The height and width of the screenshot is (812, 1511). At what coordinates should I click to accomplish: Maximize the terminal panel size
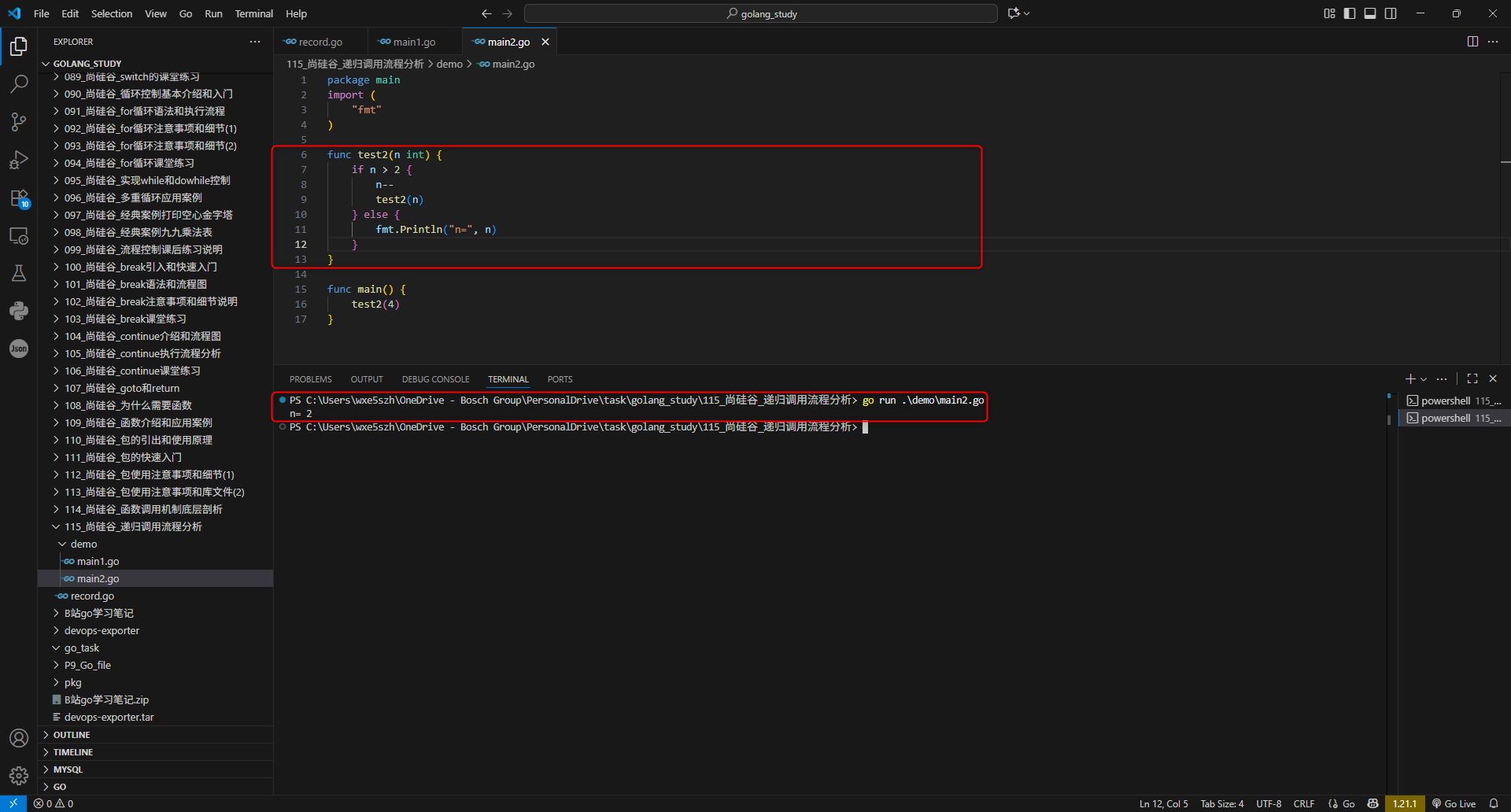pyautogui.click(x=1472, y=378)
